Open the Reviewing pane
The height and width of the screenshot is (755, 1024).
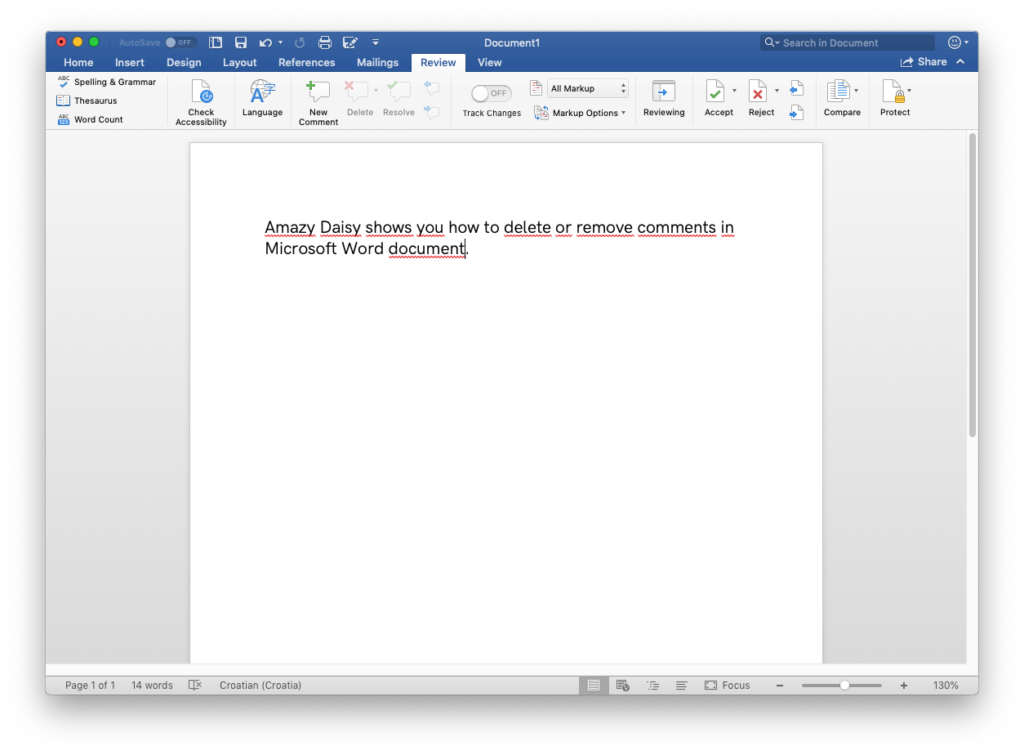(x=663, y=93)
